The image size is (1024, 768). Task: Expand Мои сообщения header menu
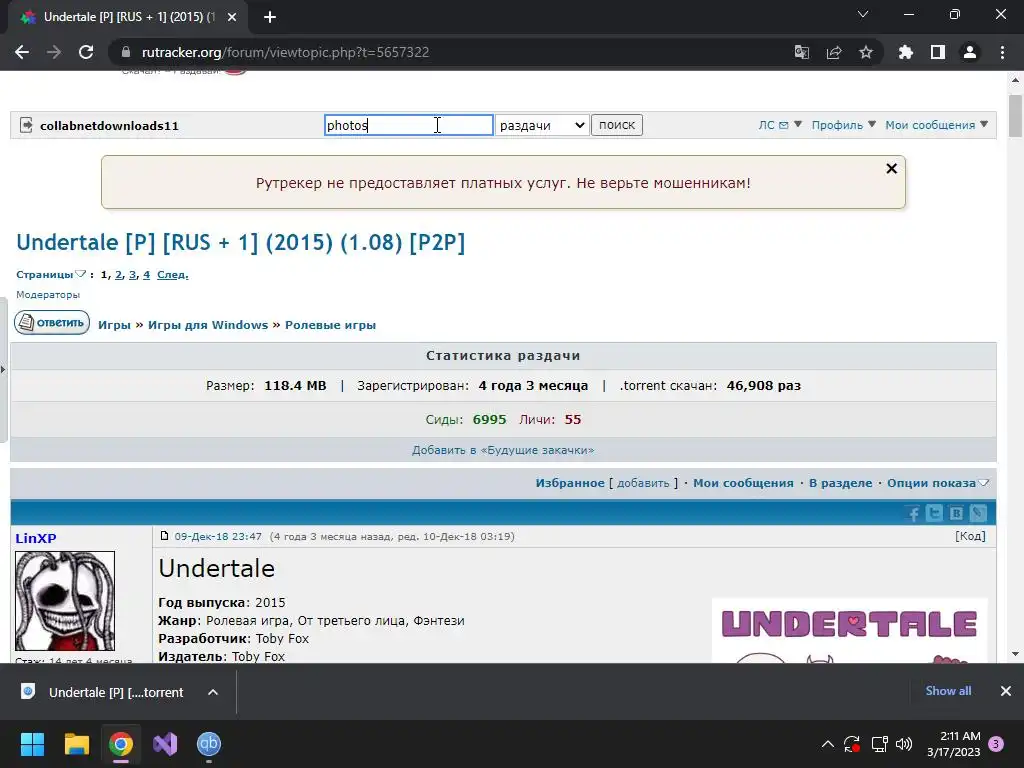point(936,125)
